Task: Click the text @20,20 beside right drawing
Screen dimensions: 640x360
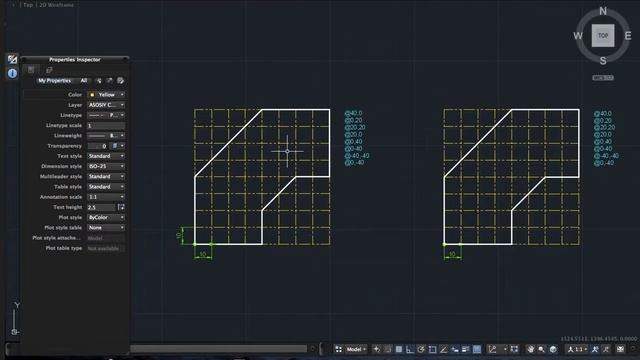Action: (x=605, y=127)
